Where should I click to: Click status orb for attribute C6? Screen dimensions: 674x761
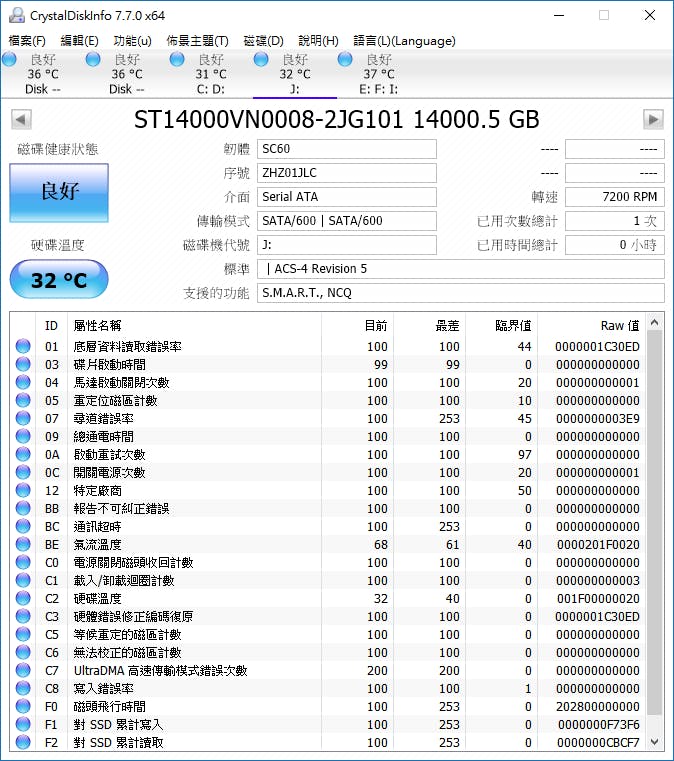pos(23,652)
